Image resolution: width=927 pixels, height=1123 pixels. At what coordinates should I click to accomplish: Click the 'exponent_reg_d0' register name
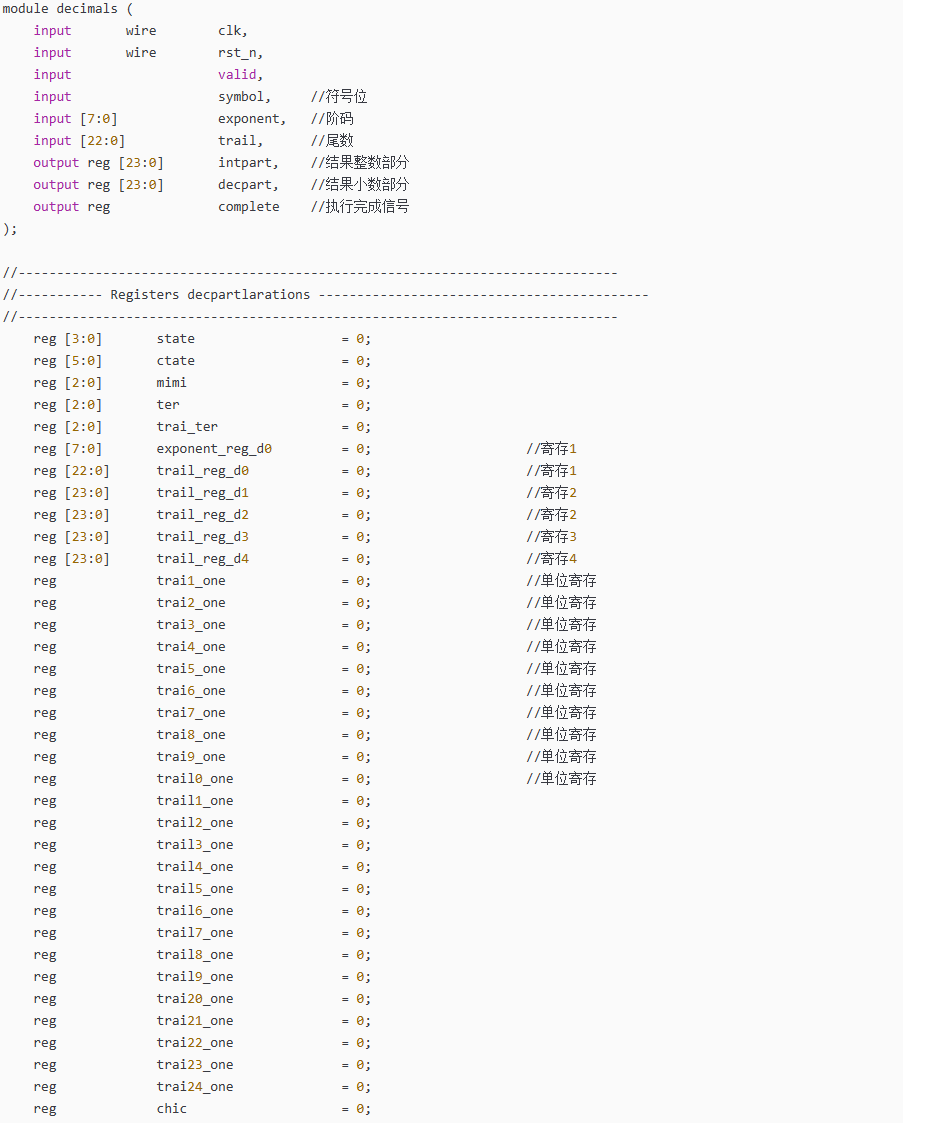pos(214,449)
